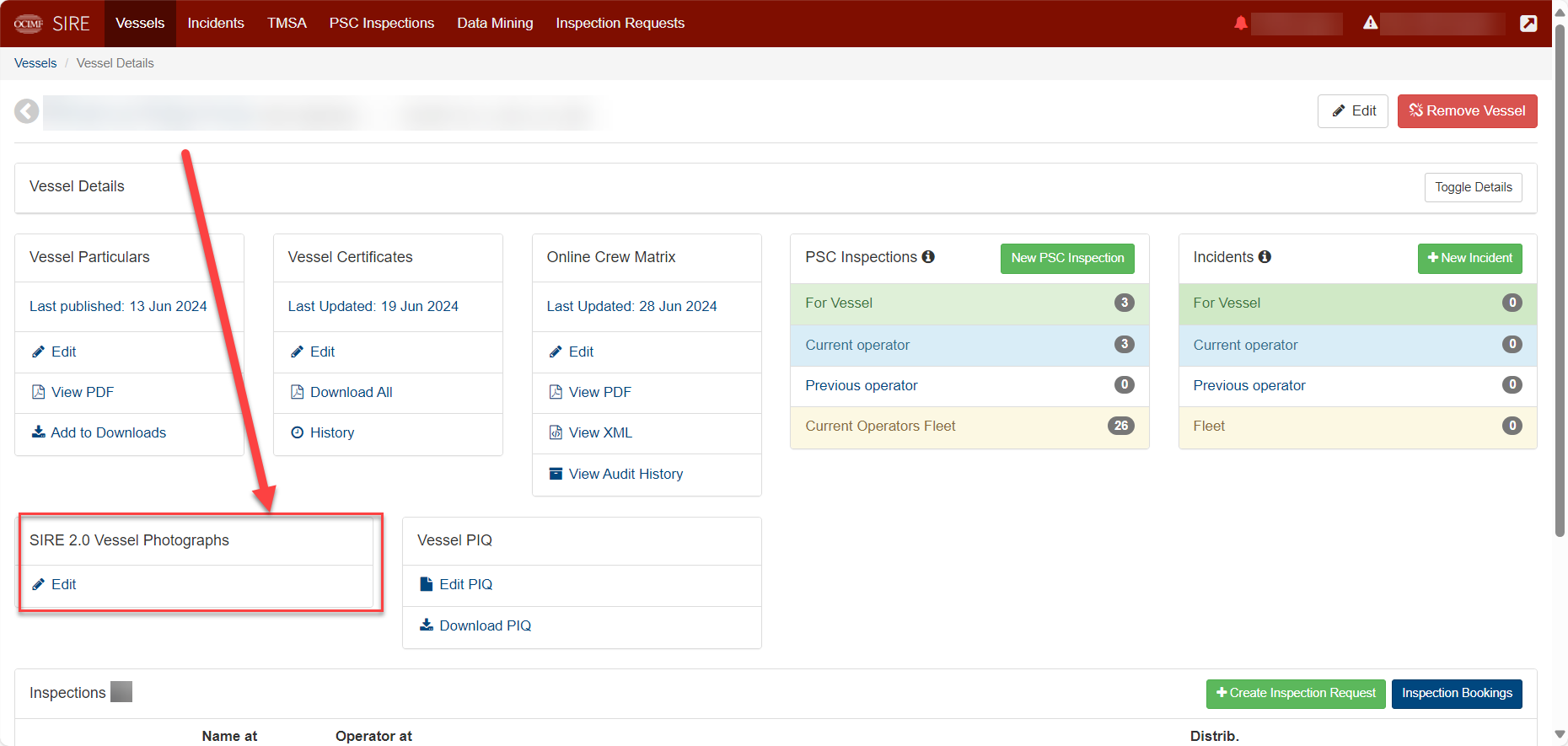The image size is (1568, 746).
Task: Open Incidents For Vessel row
Action: 1357,303
